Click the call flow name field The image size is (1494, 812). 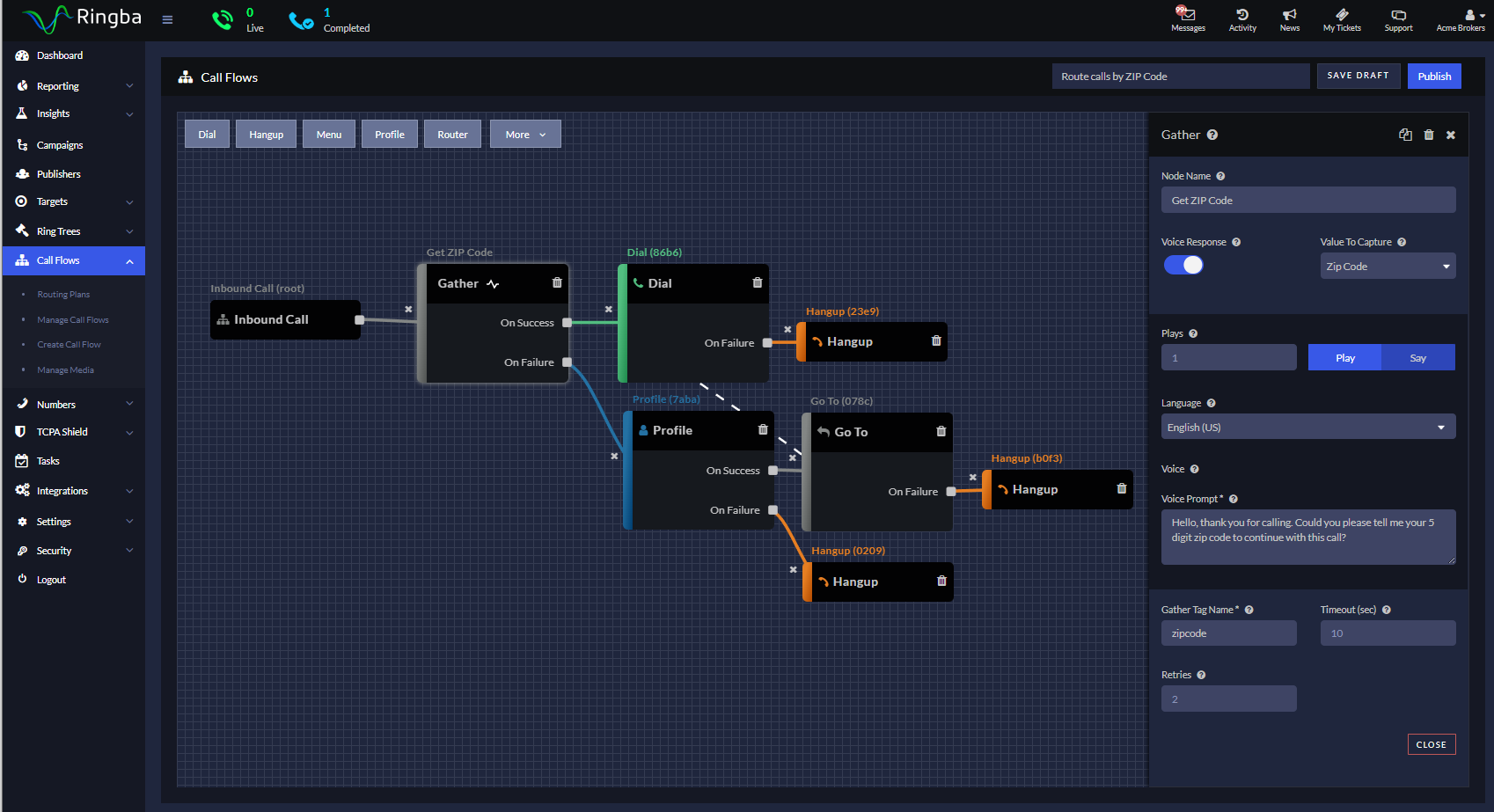tap(1181, 77)
